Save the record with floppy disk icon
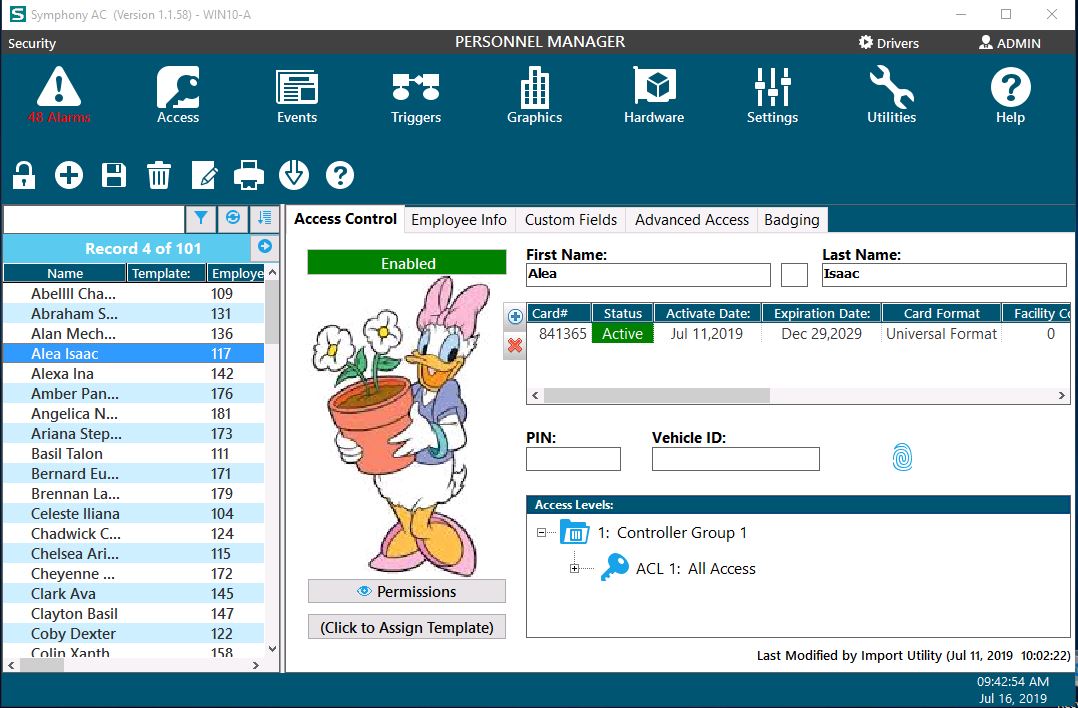1078x708 pixels. pos(114,175)
